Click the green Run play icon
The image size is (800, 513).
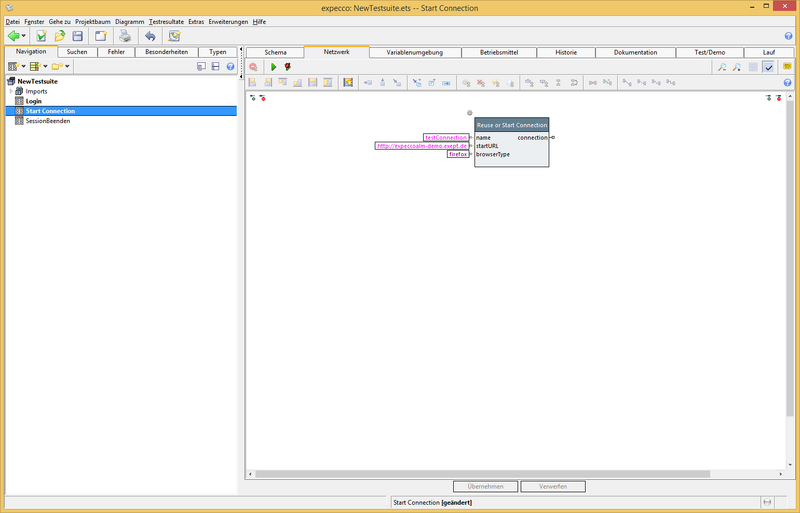(273, 67)
